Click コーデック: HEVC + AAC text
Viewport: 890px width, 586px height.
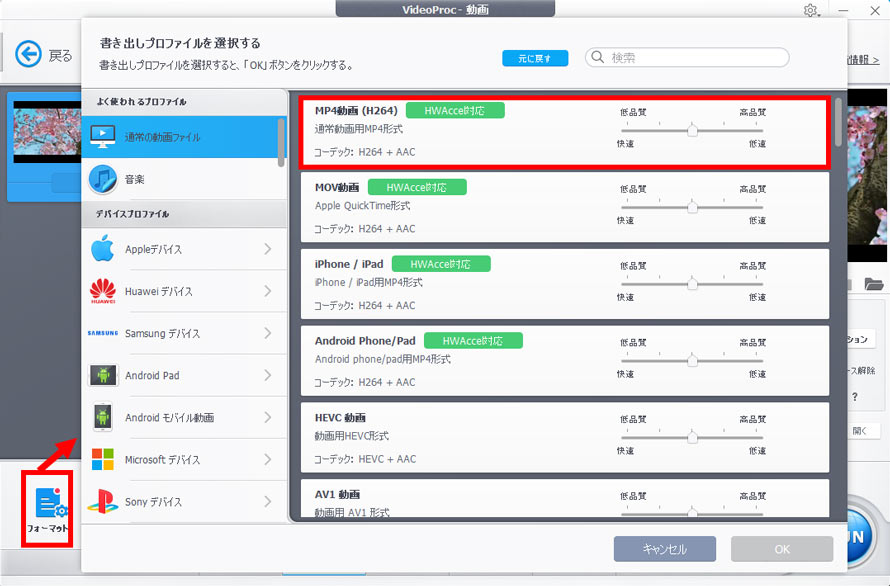click(x=365, y=459)
